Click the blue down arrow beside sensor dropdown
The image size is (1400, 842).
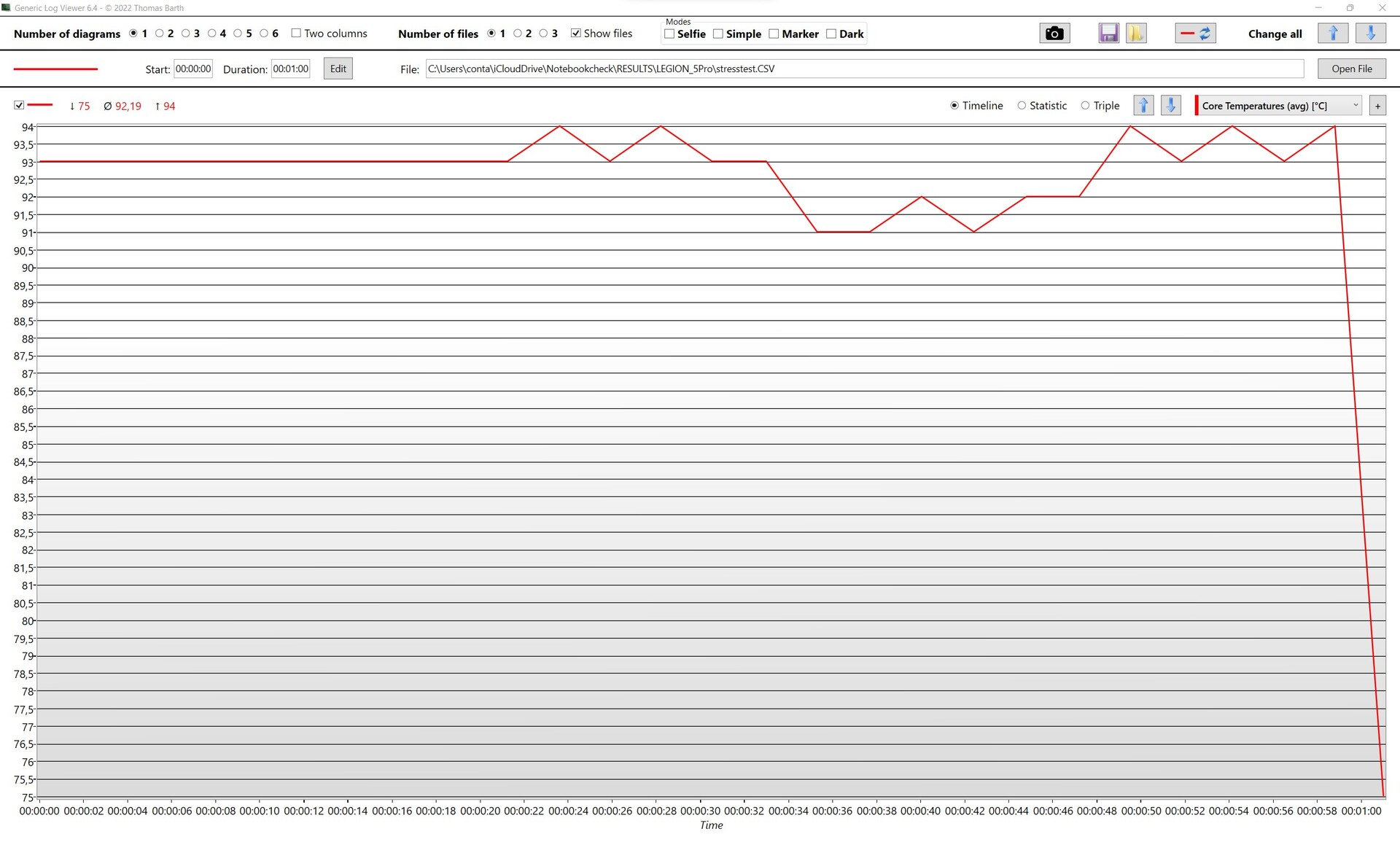[1170, 106]
